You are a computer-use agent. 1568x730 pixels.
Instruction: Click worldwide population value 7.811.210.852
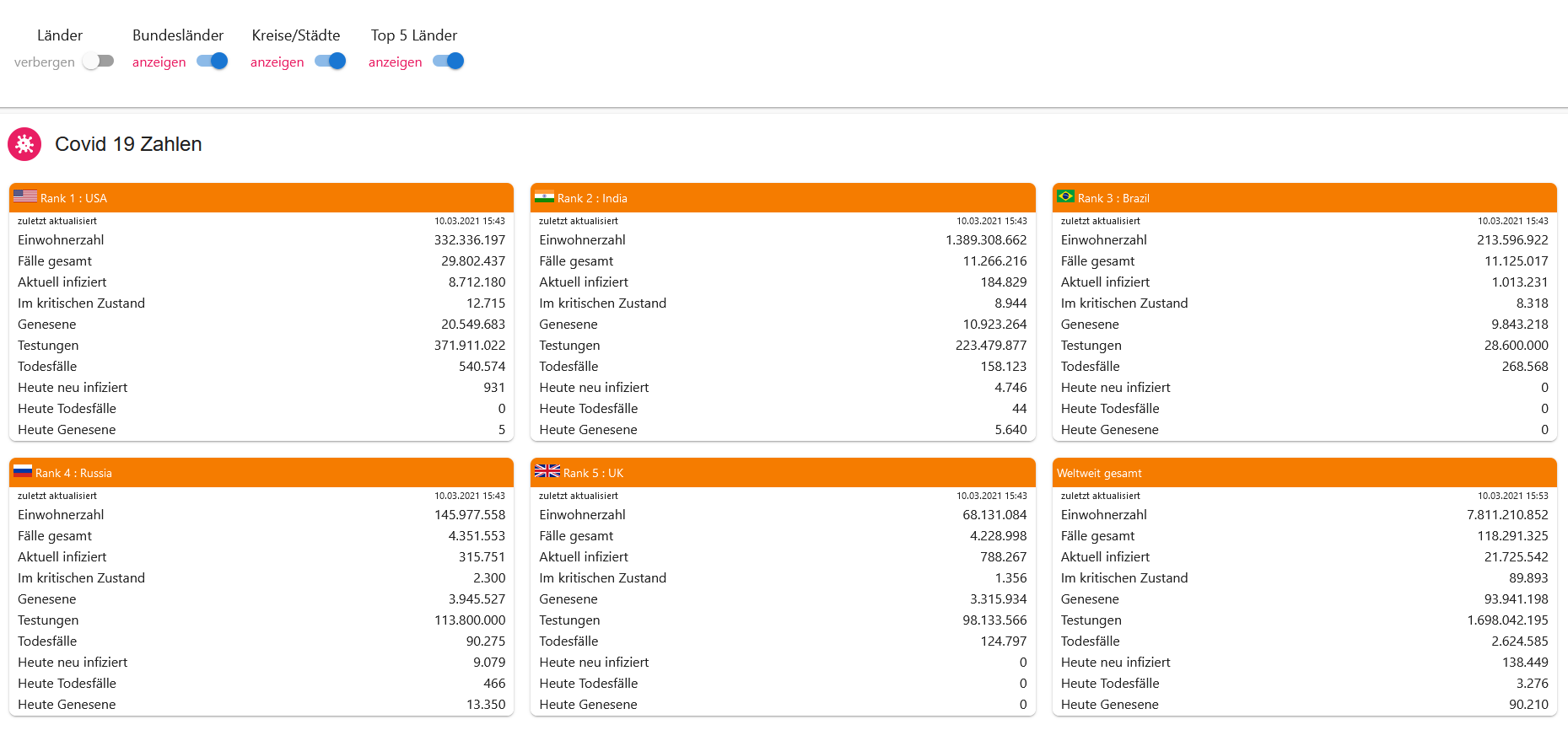1507,515
